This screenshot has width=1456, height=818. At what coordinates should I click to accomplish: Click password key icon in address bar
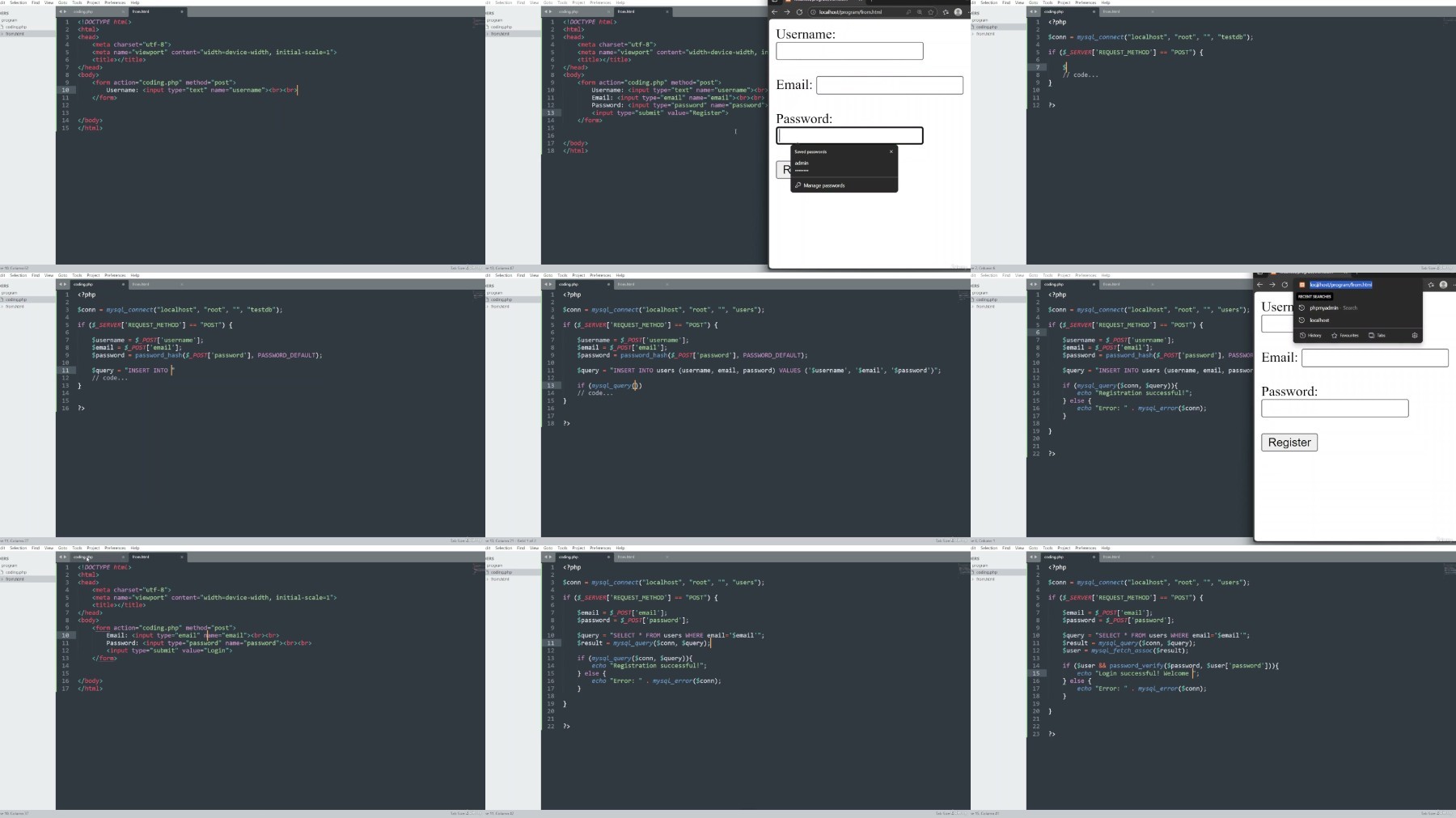click(908, 12)
